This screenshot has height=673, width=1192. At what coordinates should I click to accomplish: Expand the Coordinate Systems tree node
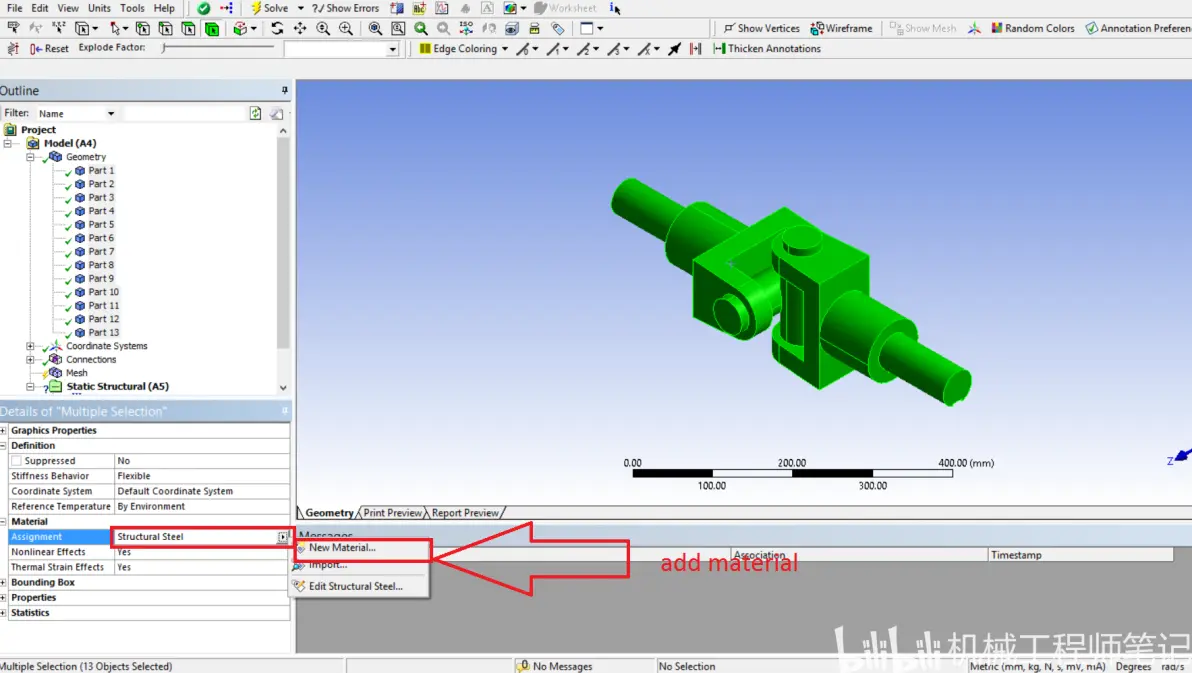(30, 346)
